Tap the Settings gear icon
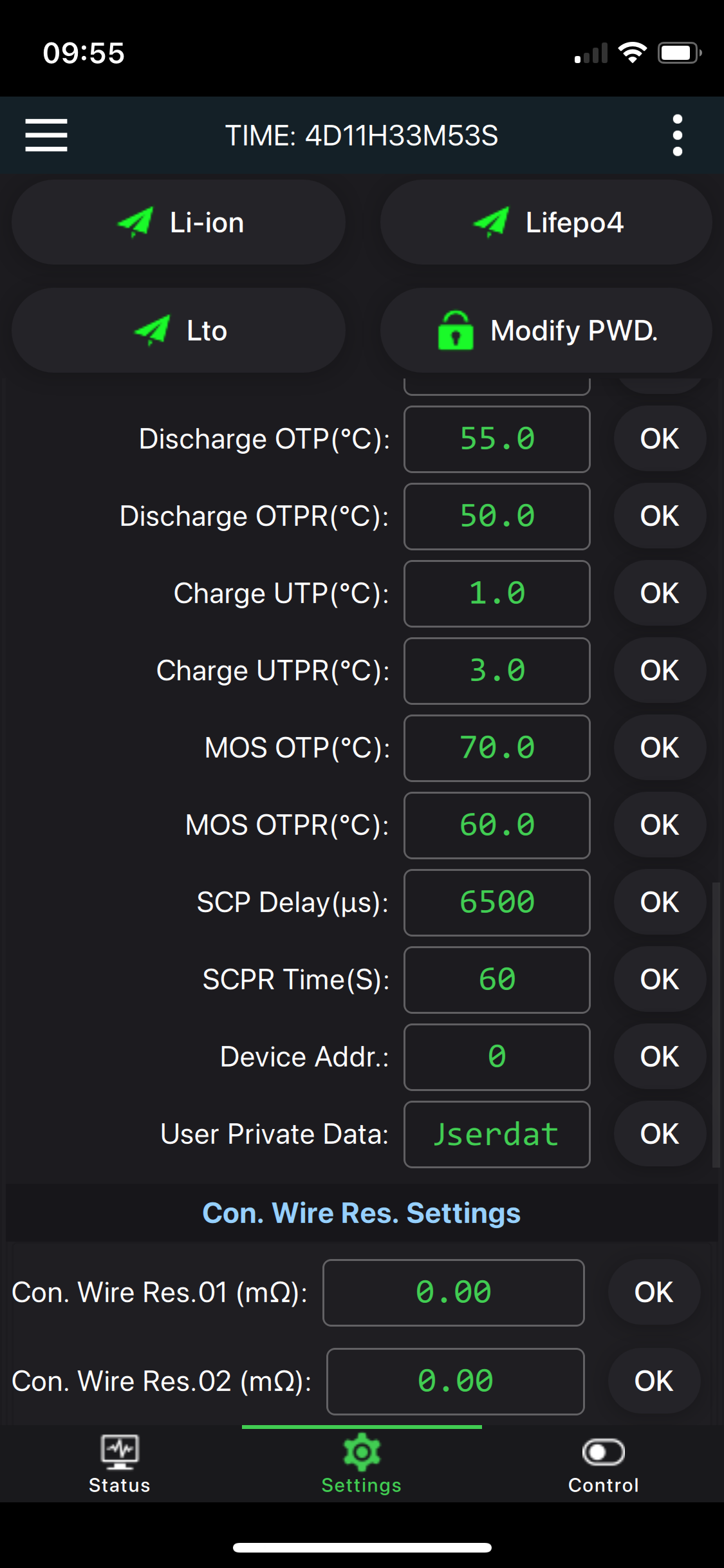 pyautogui.click(x=362, y=1452)
